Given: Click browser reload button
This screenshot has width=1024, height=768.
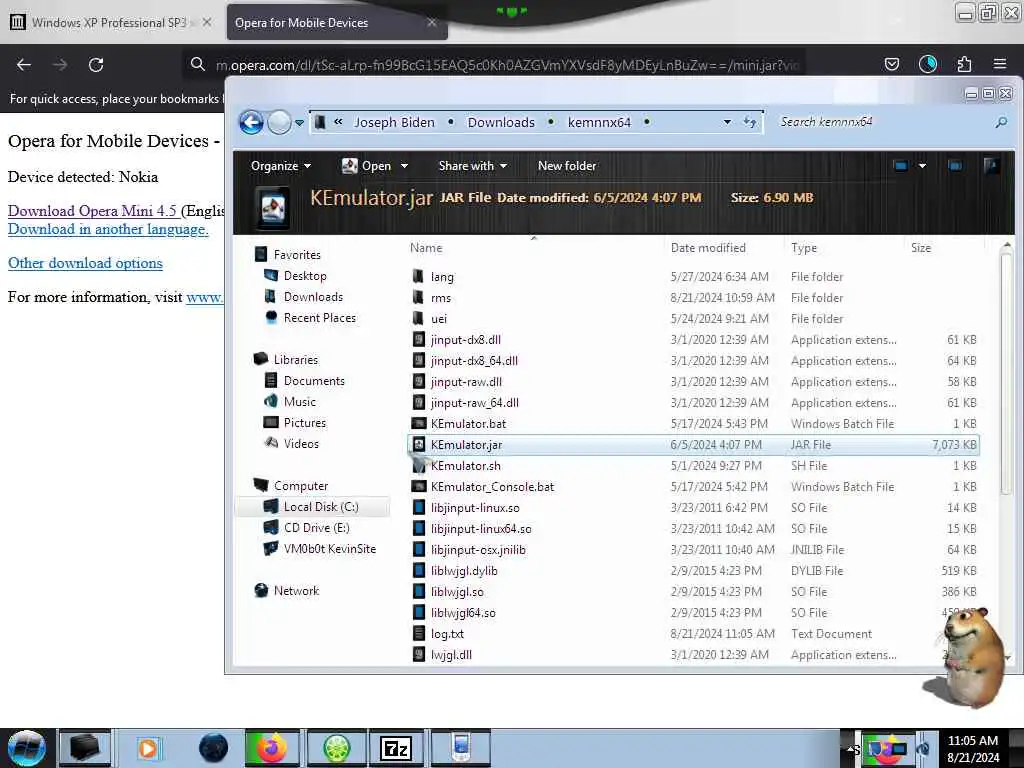Looking at the screenshot, I should (x=96, y=65).
